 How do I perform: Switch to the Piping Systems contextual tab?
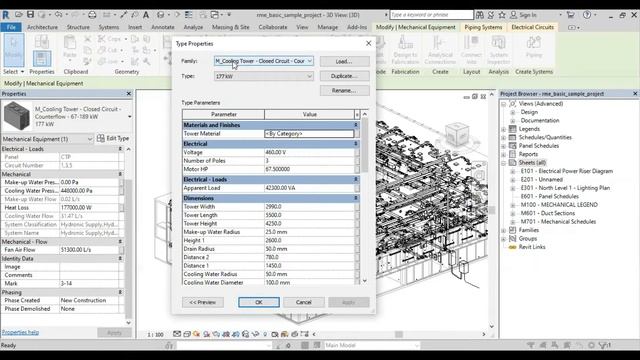(x=483, y=27)
